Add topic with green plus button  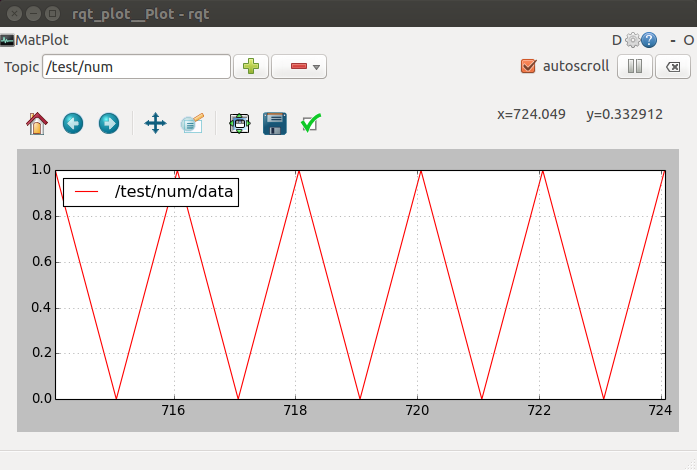(x=250, y=67)
